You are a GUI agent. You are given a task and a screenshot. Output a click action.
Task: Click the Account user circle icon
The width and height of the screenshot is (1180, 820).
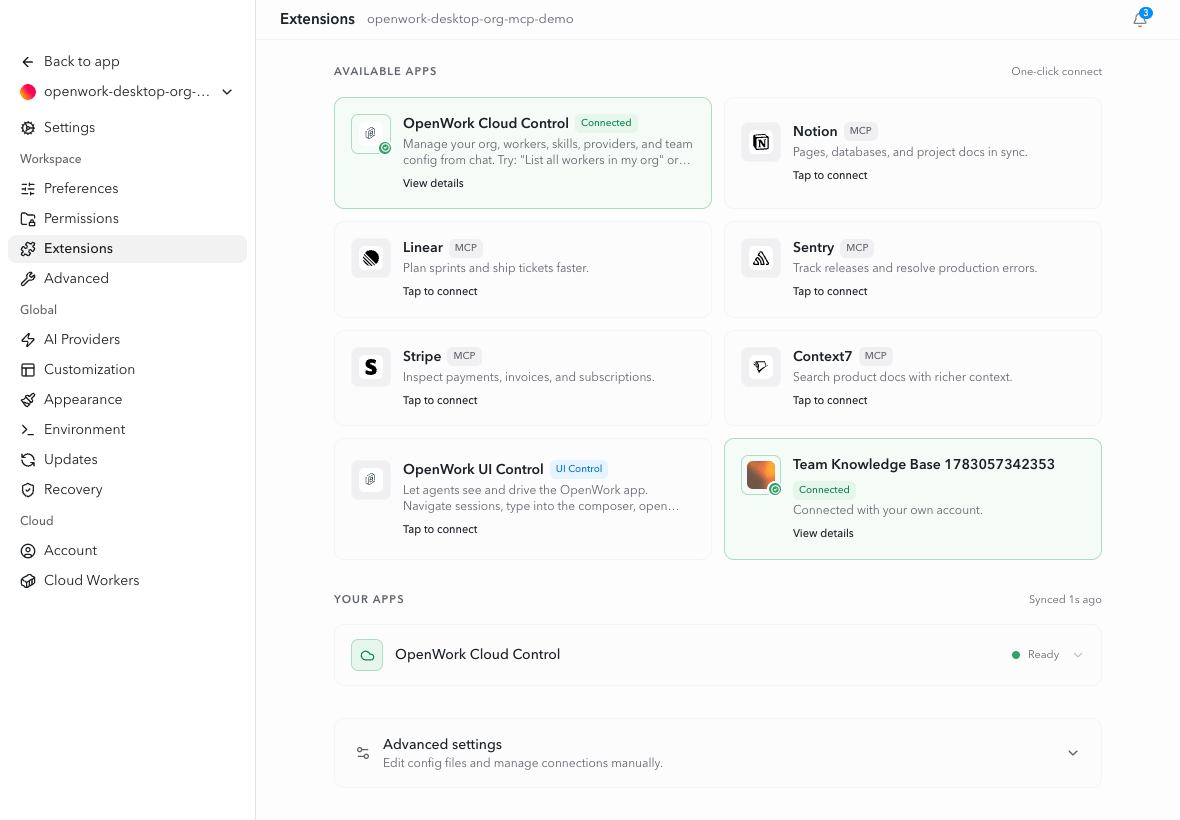coord(28,551)
